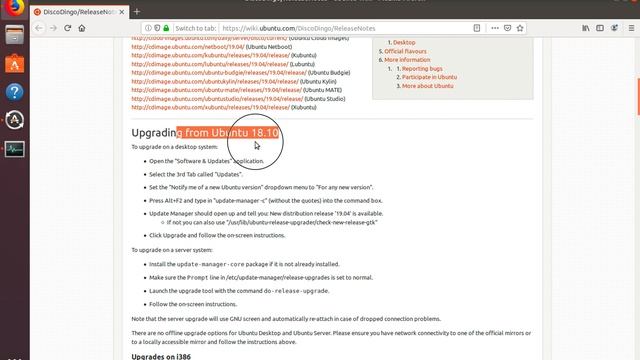Bookmark this page with star icon

[x=520, y=28]
